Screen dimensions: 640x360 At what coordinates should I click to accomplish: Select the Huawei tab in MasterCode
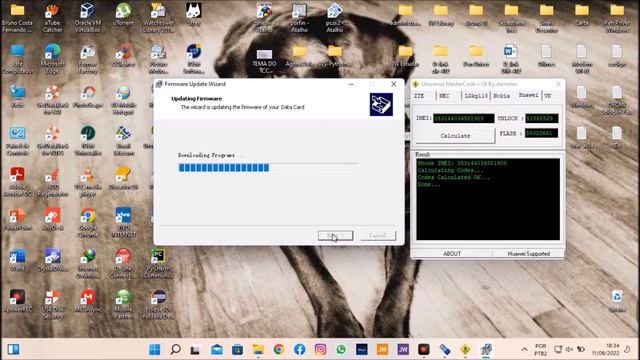pos(528,95)
